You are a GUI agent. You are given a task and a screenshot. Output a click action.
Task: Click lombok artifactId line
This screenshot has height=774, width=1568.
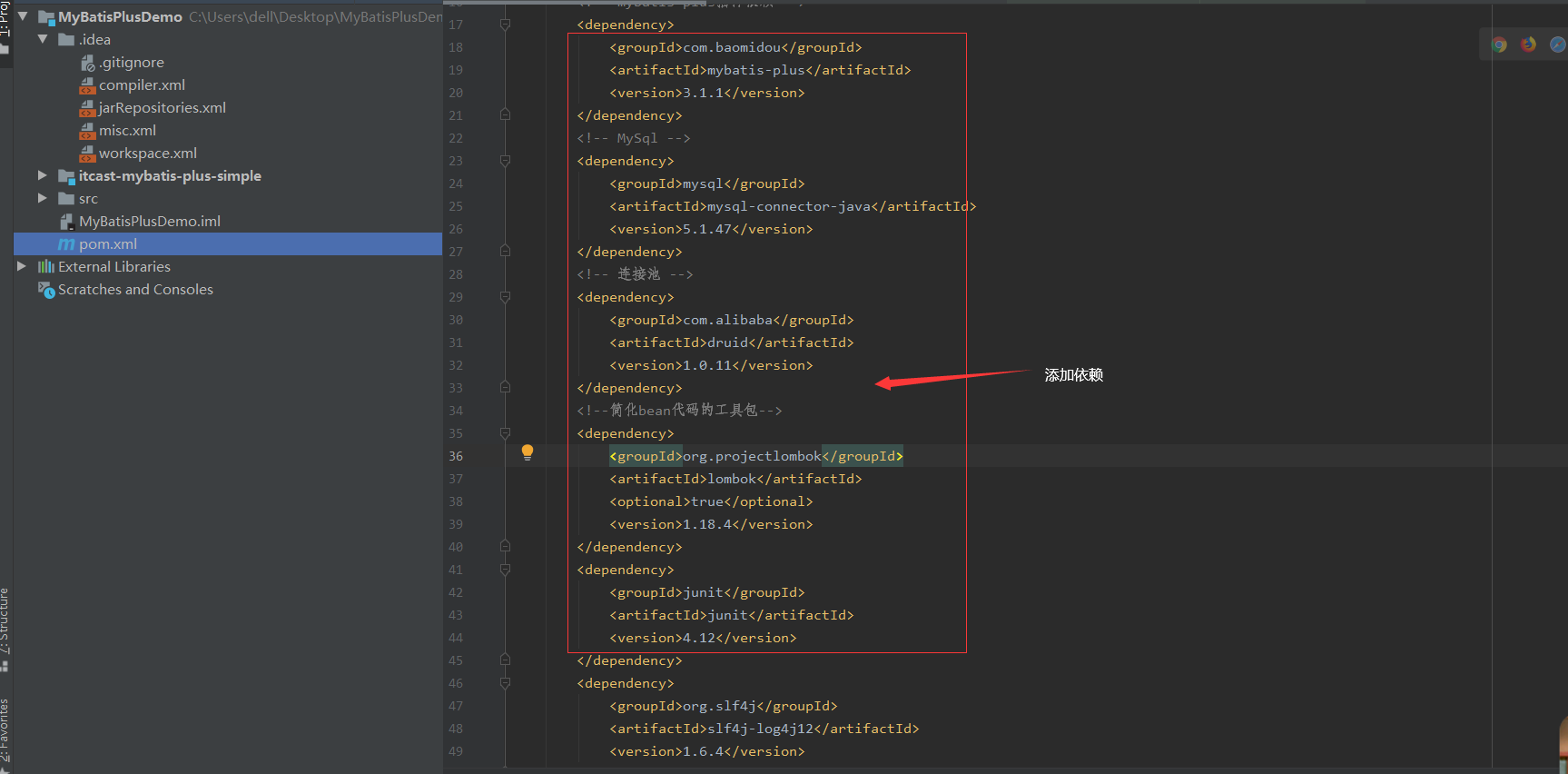(x=735, y=479)
